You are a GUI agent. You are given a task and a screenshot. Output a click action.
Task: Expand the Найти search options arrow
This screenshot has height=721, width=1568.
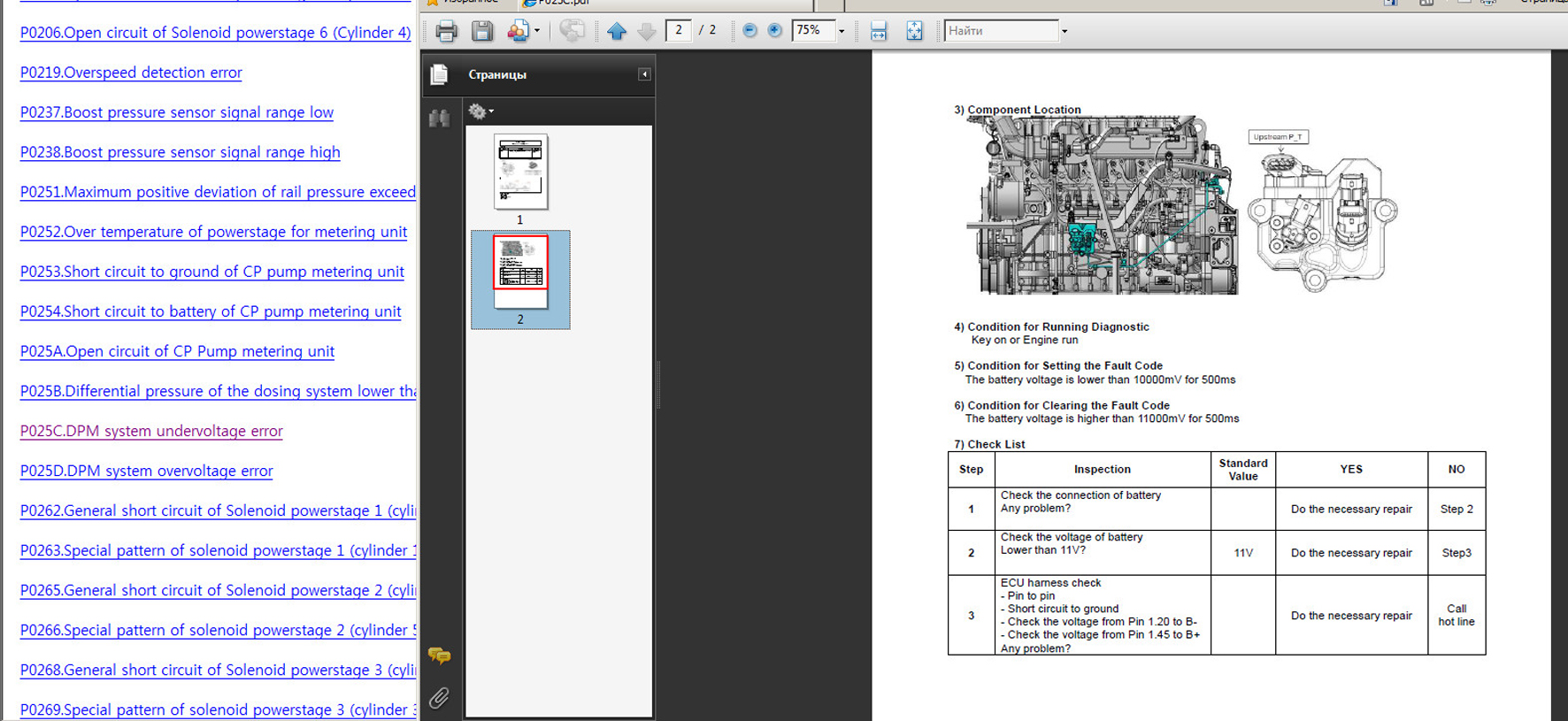coord(1065,31)
